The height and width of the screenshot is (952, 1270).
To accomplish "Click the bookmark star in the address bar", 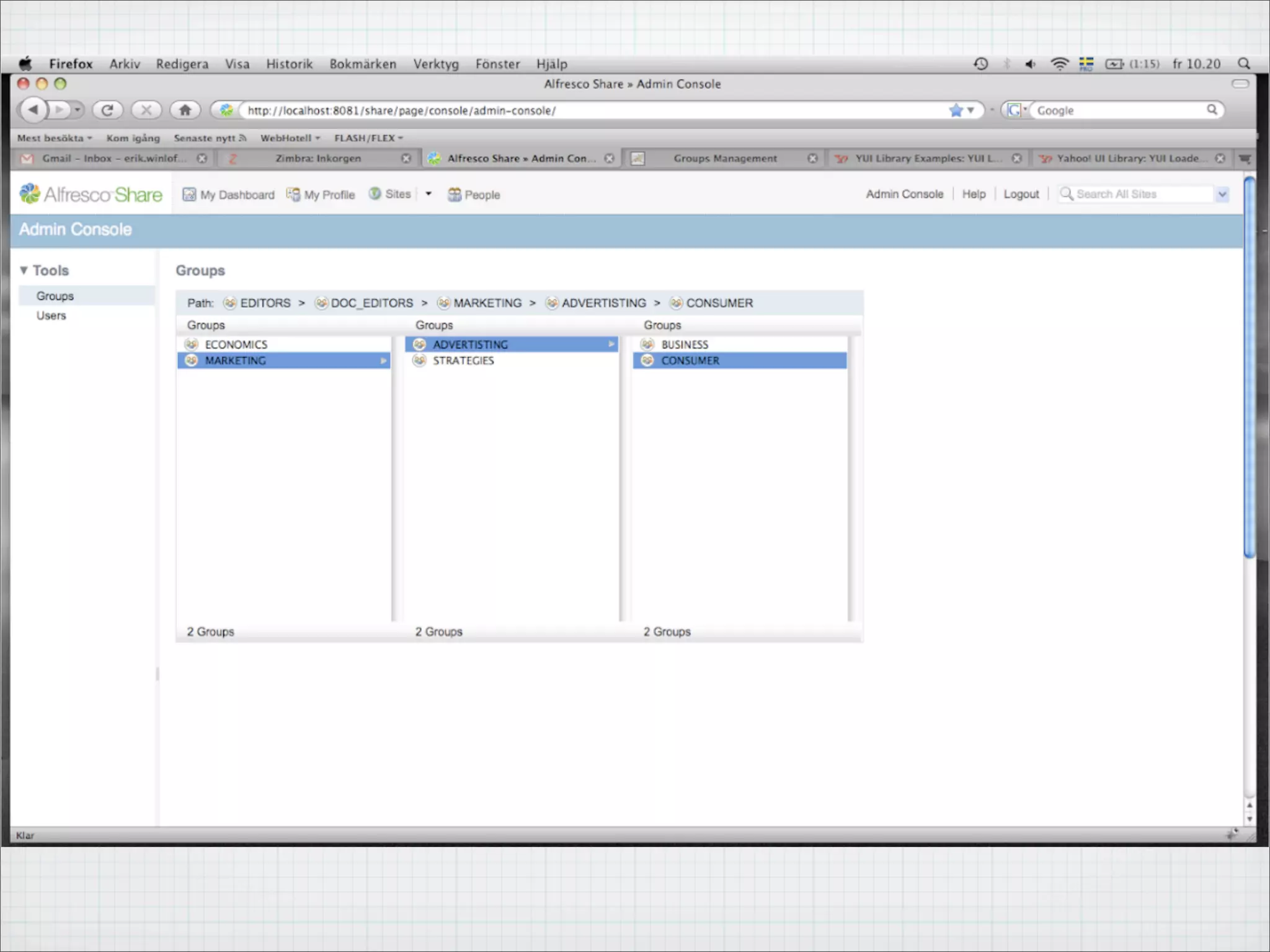I will click(x=956, y=110).
